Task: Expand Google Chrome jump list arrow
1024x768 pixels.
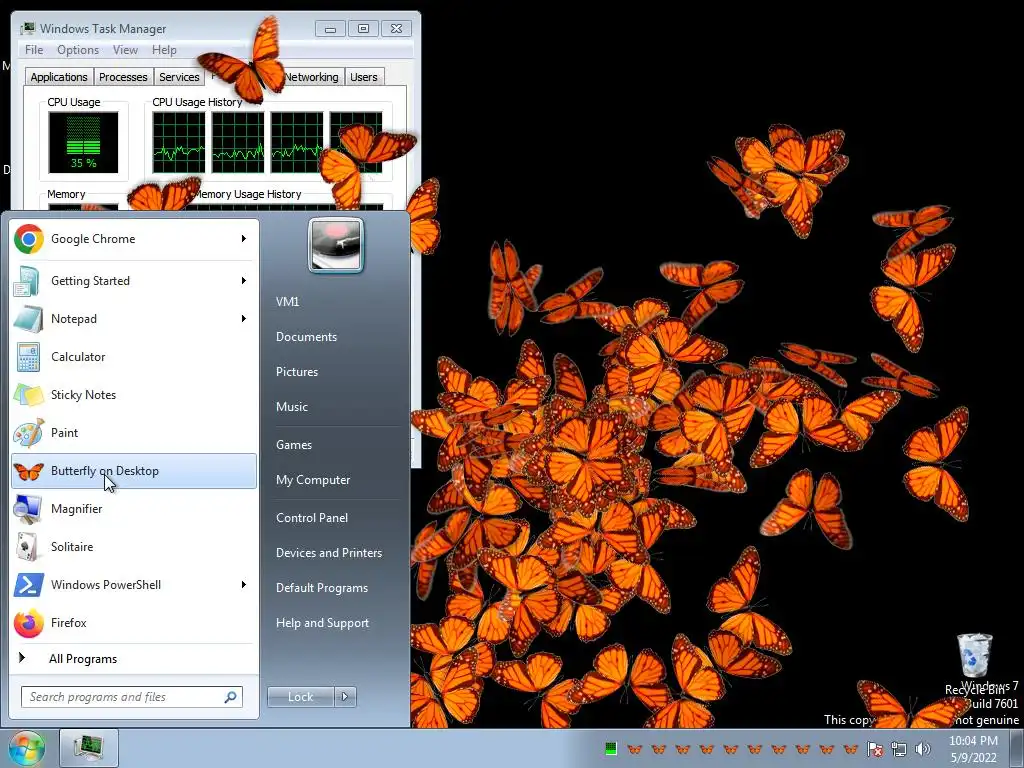Action: pyautogui.click(x=244, y=239)
